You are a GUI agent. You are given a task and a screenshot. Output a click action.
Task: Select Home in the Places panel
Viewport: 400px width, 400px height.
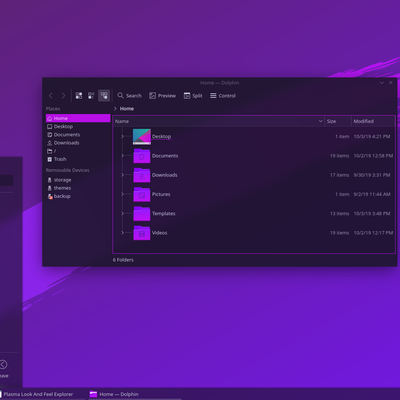point(78,118)
